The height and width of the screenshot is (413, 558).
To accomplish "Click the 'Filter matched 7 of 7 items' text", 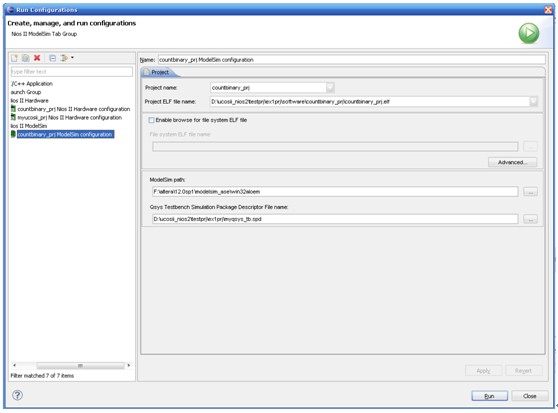I will pyautogui.click(x=42, y=376).
